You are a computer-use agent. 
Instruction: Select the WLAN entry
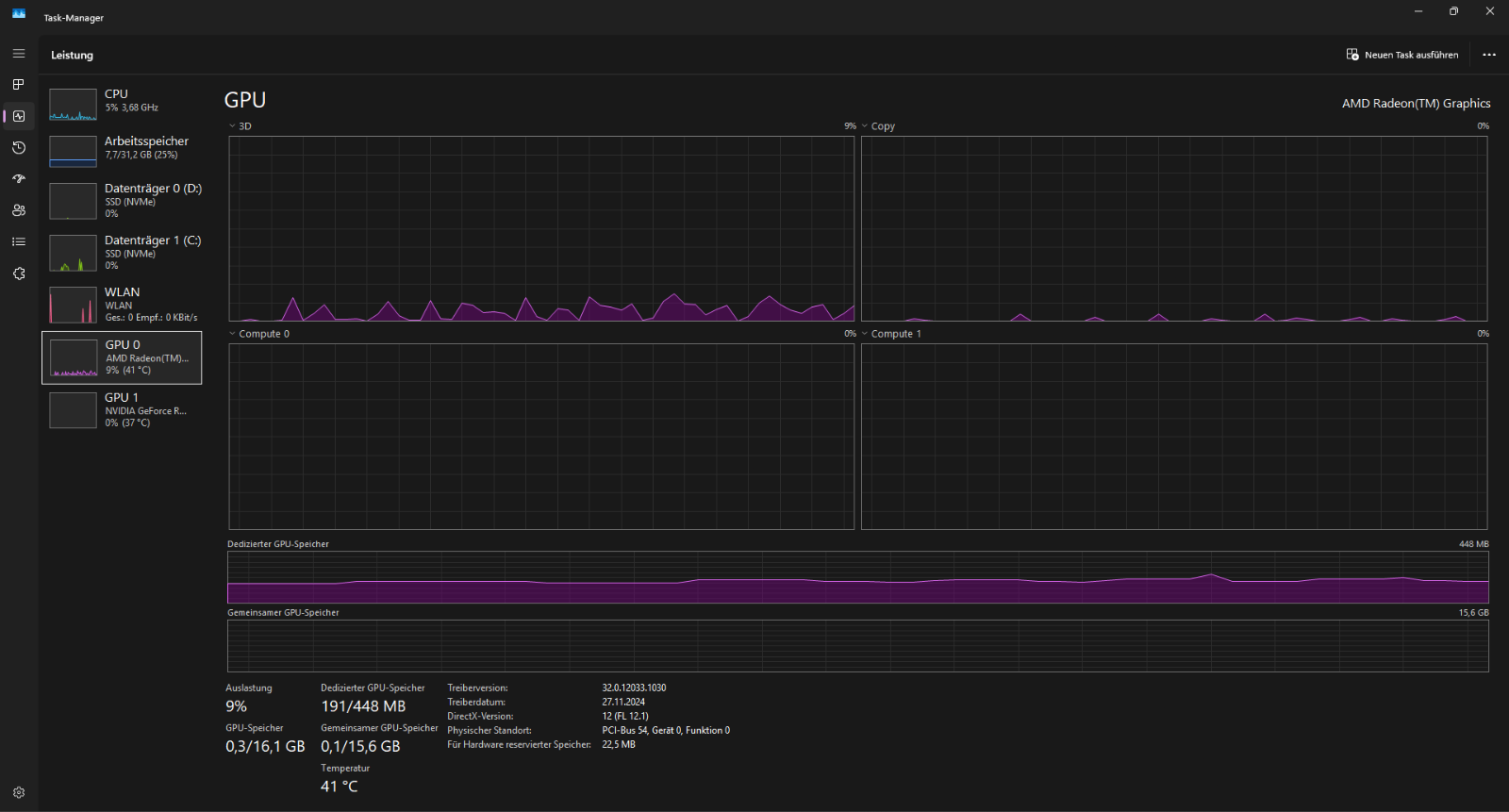coord(122,305)
